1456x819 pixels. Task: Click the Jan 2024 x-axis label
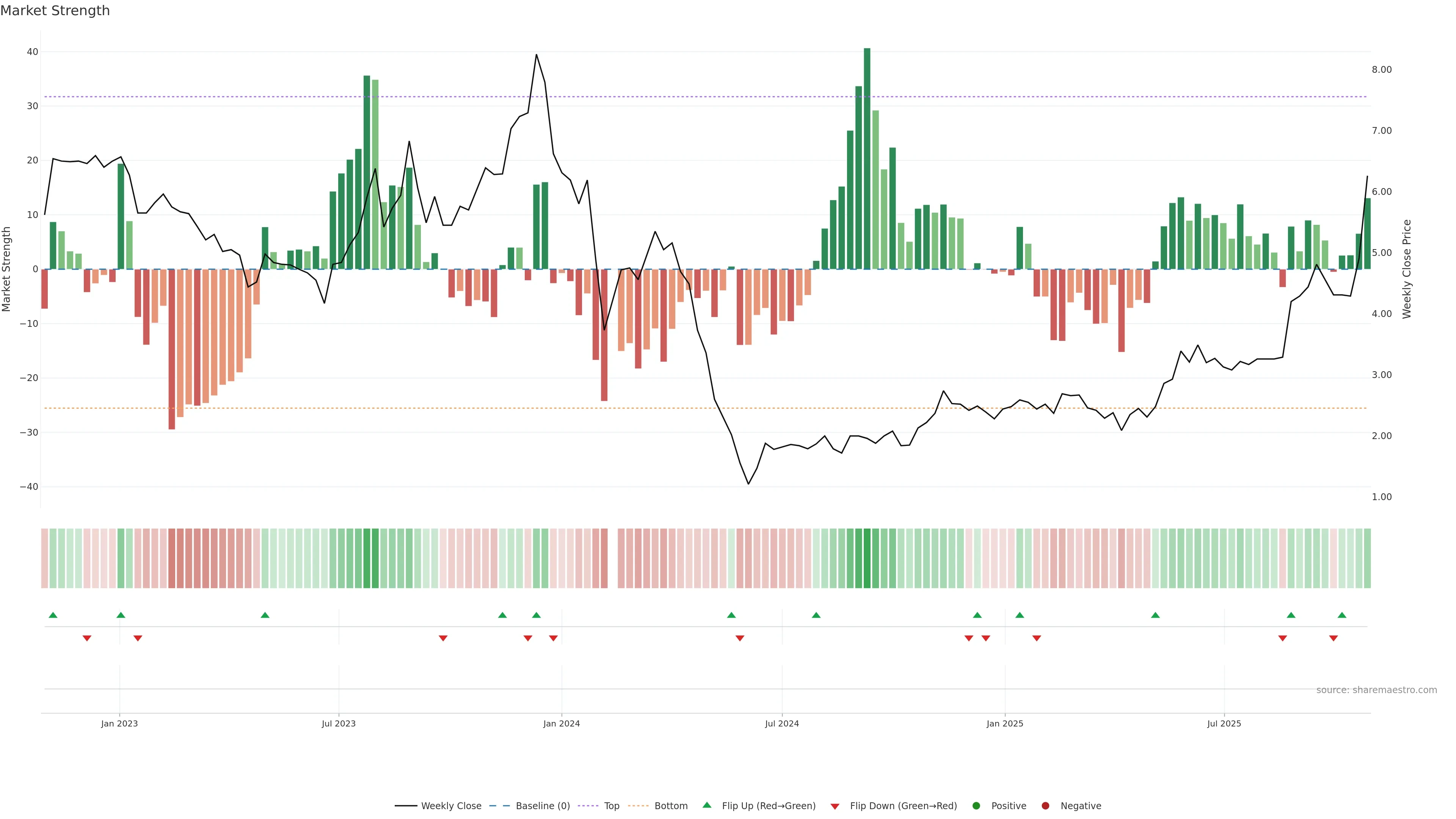(561, 723)
